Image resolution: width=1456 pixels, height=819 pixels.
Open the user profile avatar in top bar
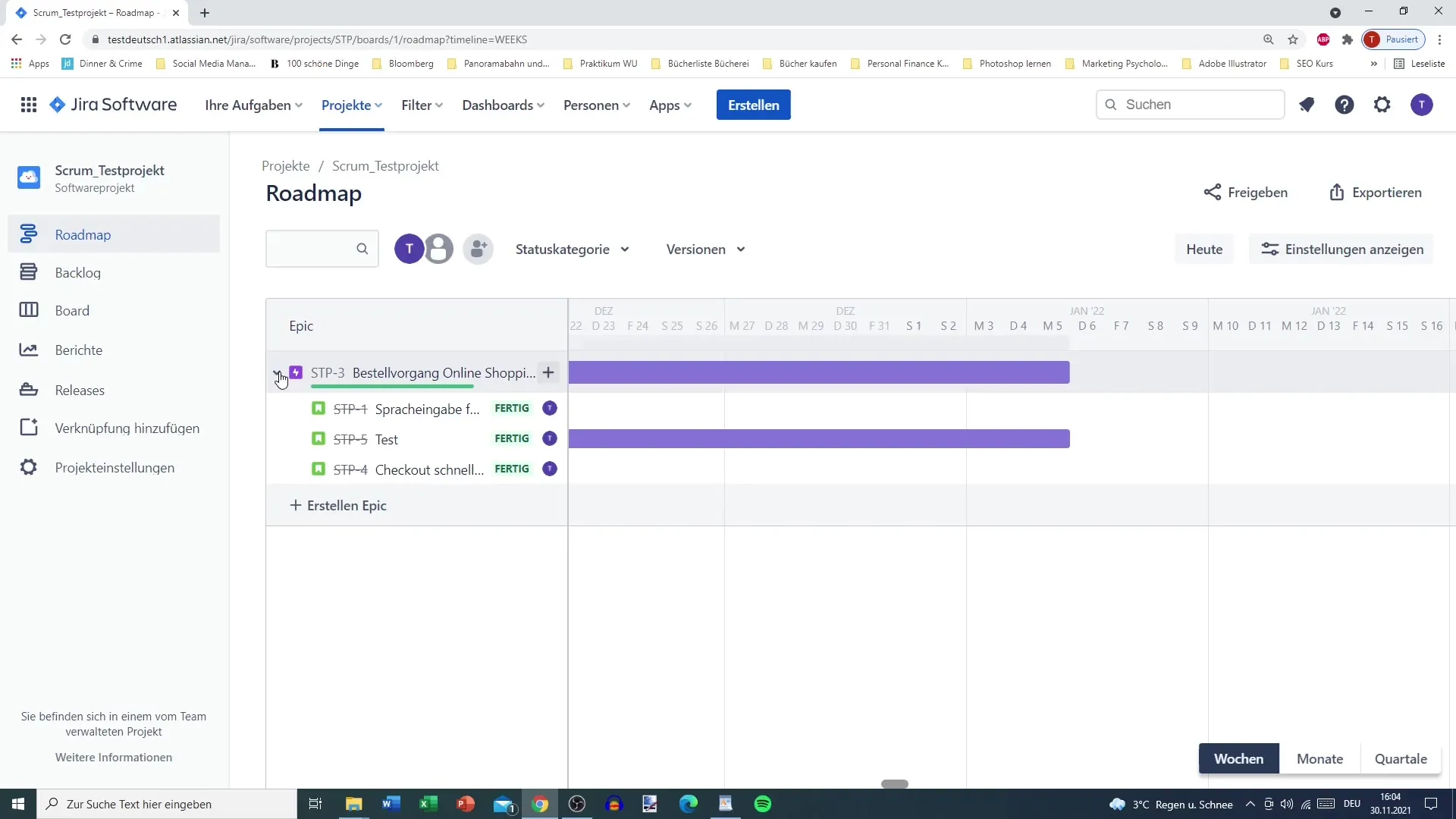[1422, 105]
